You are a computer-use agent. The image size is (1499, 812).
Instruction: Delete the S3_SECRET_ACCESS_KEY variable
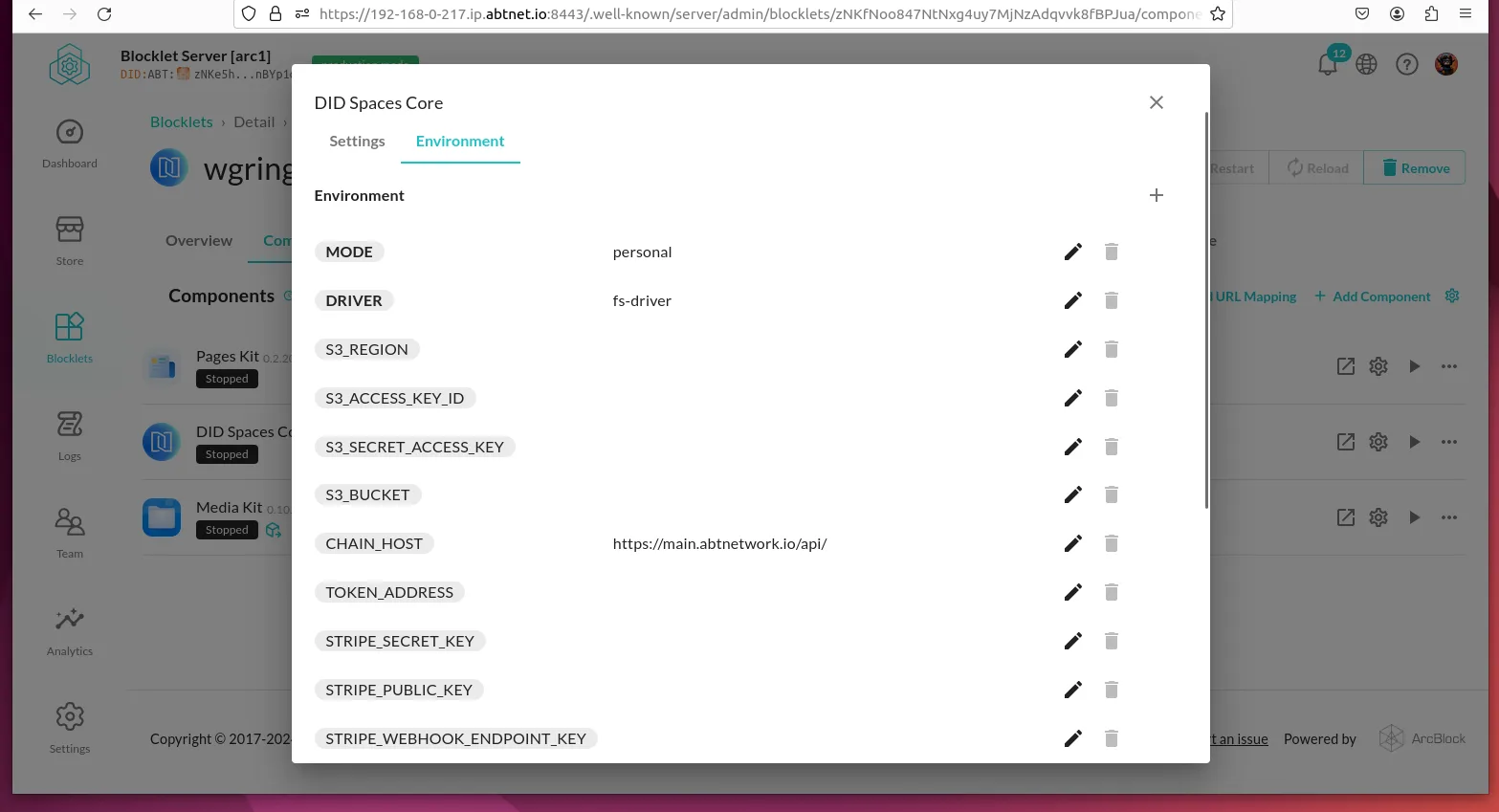pyautogui.click(x=1111, y=447)
